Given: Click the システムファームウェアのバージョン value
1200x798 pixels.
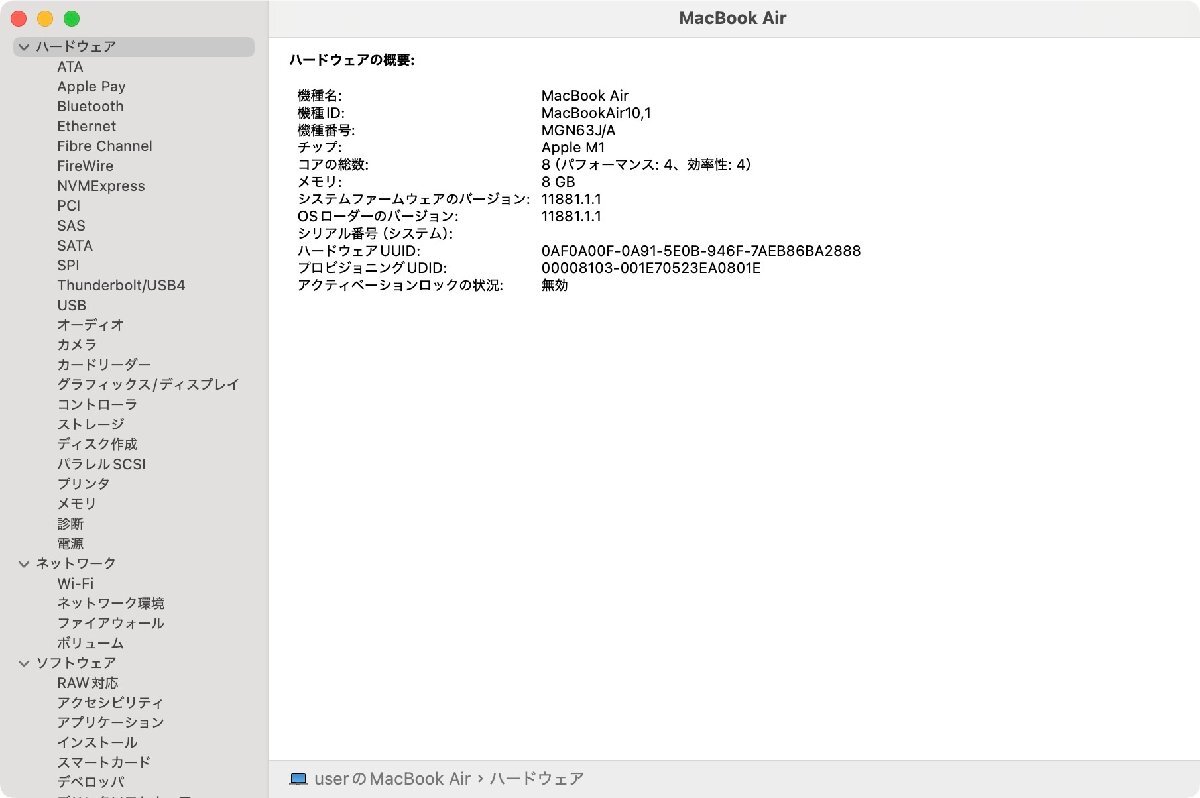Looking at the screenshot, I should coord(571,199).
